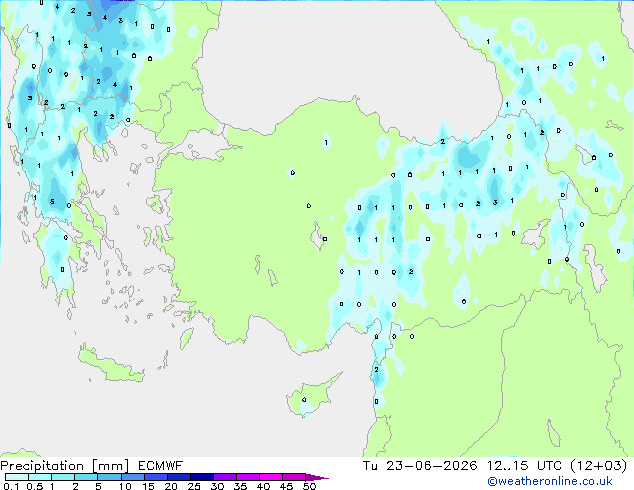The height and width of the screenshot is (490, 634).
Task: Click the 45–50 mm legend color swatch
Action: click(294, 477)
